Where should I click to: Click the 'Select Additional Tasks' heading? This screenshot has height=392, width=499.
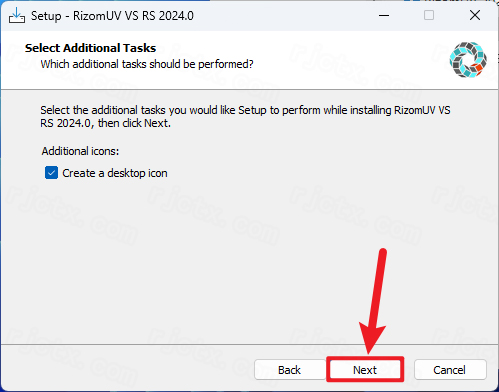(90, 48)
